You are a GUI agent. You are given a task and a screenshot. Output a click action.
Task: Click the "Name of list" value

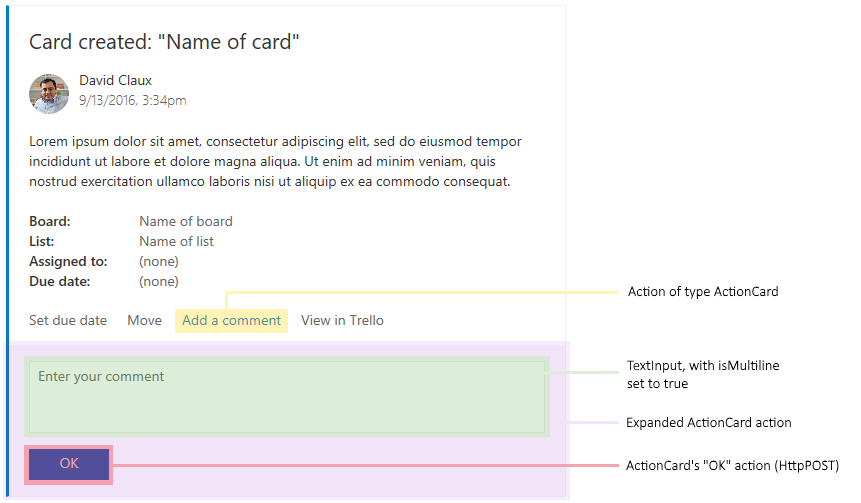point(176,241)
